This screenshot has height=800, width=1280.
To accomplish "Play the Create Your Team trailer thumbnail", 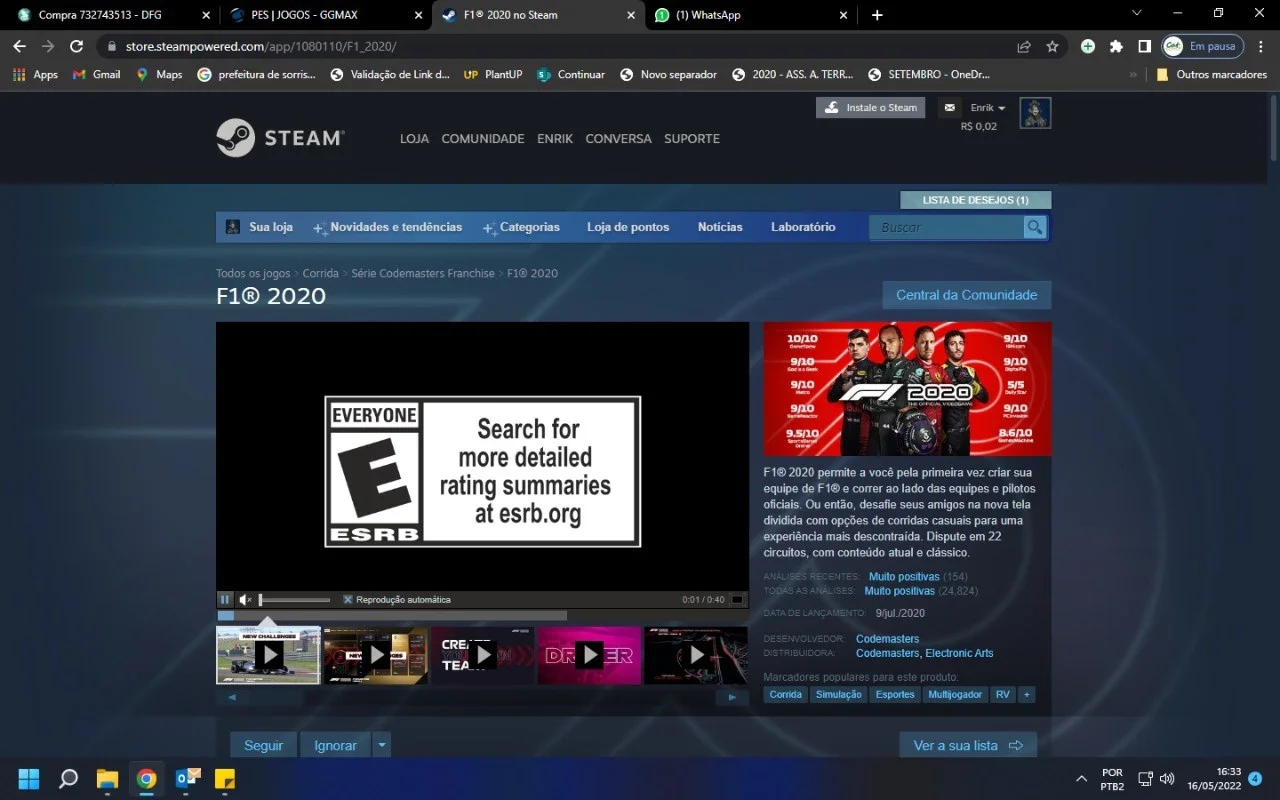I will [482, 655].
